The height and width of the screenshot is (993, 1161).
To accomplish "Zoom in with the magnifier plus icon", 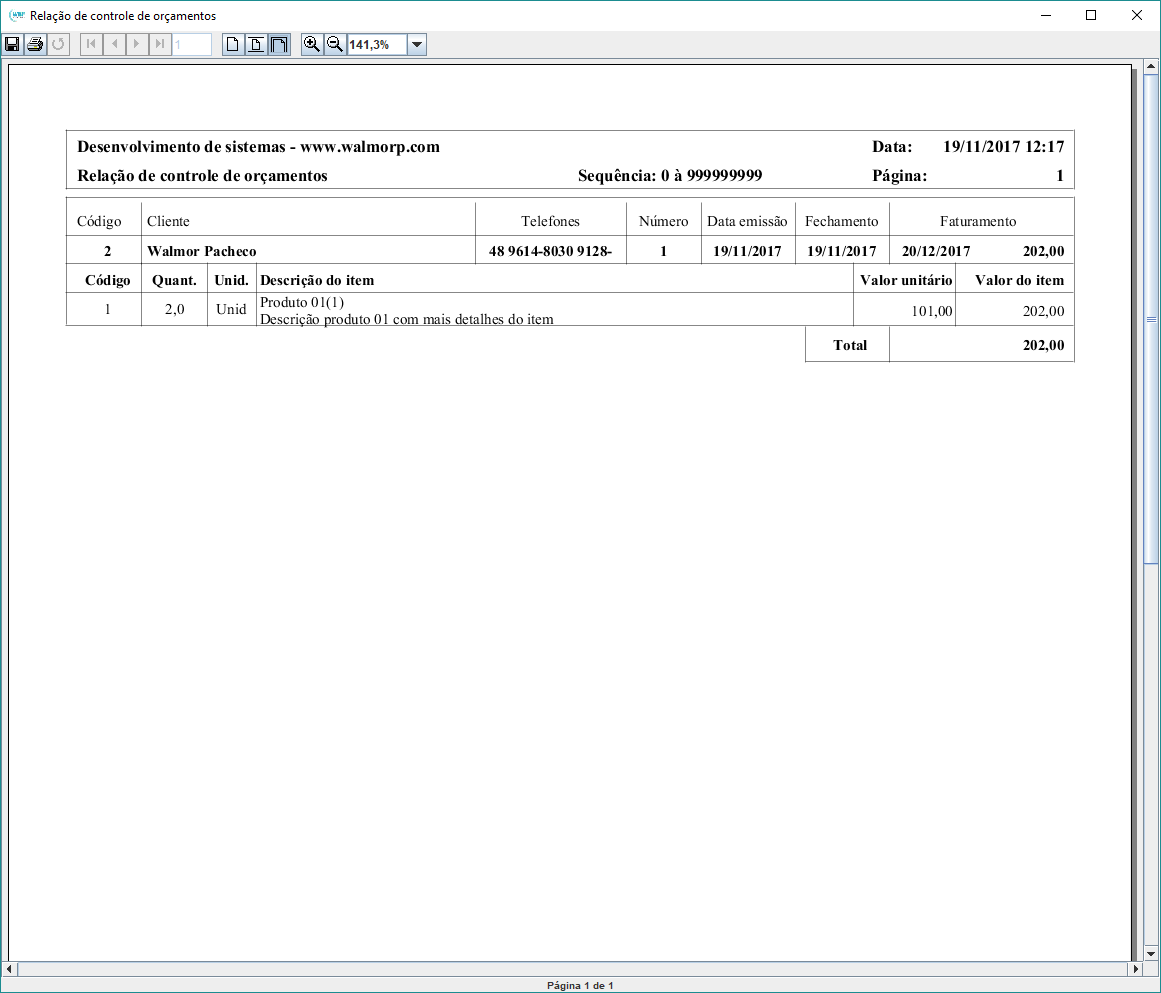I will click(312, 44).
